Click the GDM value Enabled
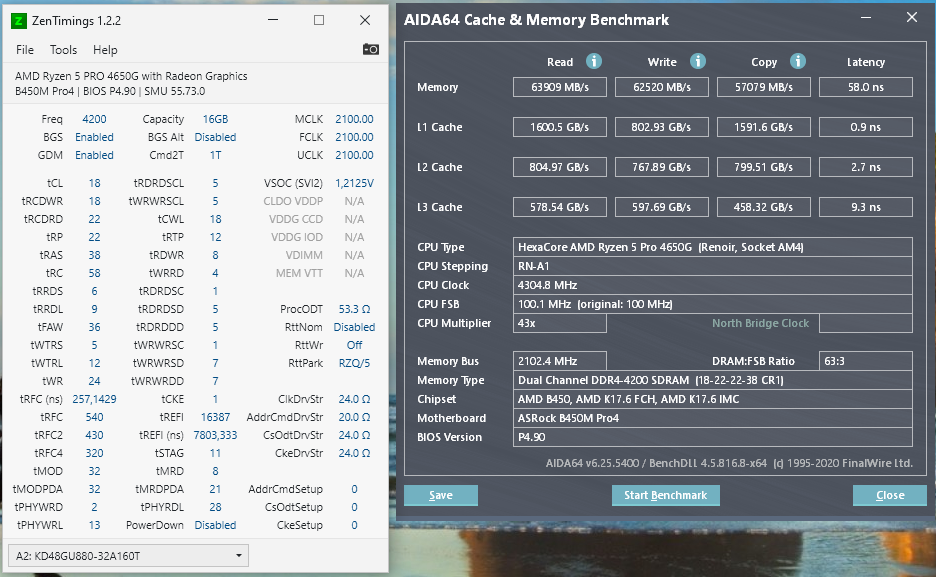The height and width of the screenshot is (577, 936). click(x=94, y=155)
